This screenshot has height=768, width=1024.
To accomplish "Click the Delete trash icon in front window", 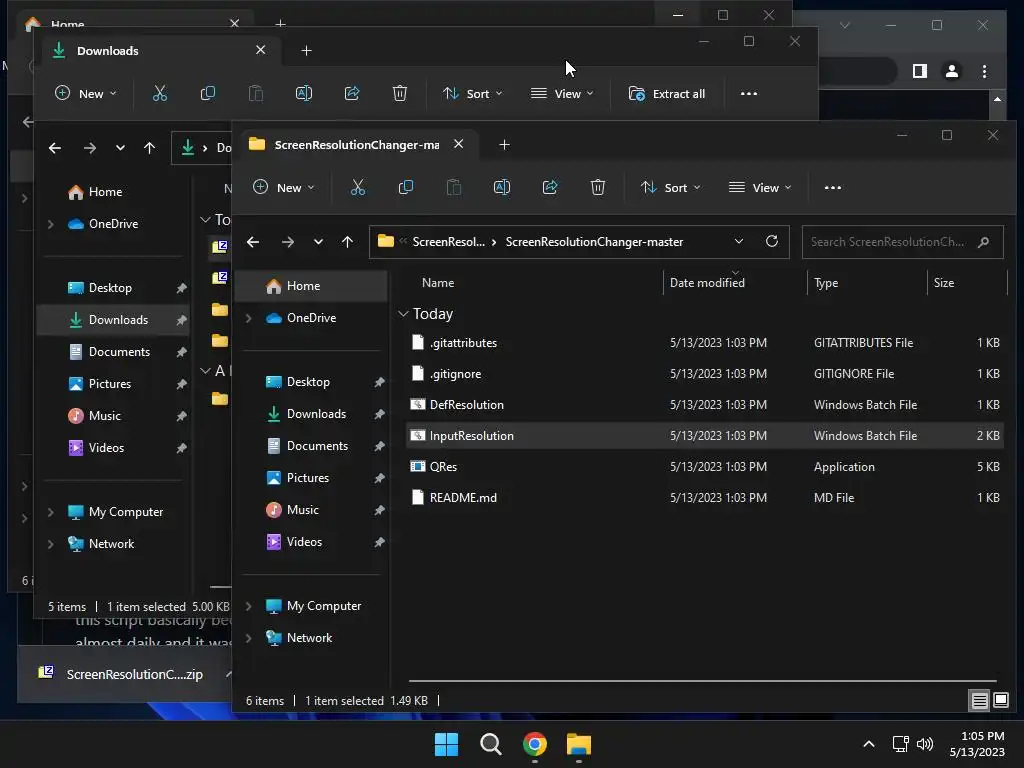I will (x=598, y=187).
